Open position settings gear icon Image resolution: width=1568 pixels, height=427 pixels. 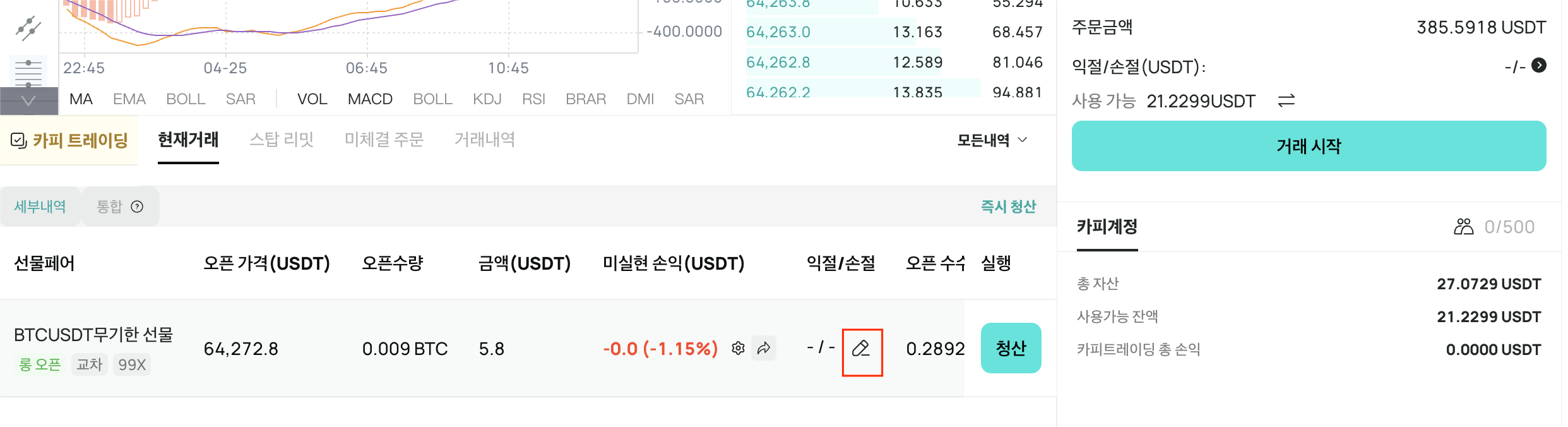[738, 348]
